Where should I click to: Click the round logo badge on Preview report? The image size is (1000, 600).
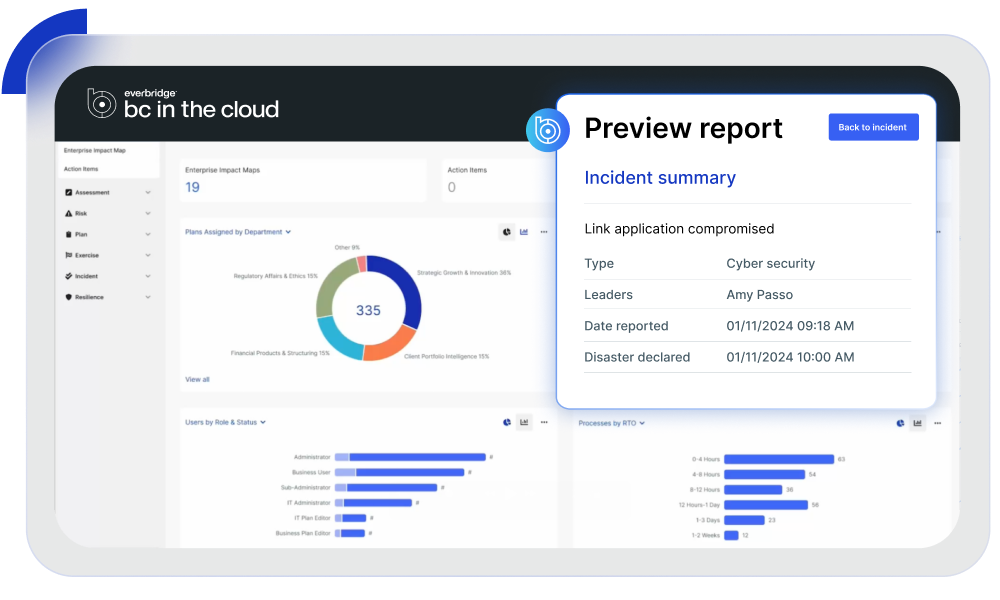tap(546, 130)
